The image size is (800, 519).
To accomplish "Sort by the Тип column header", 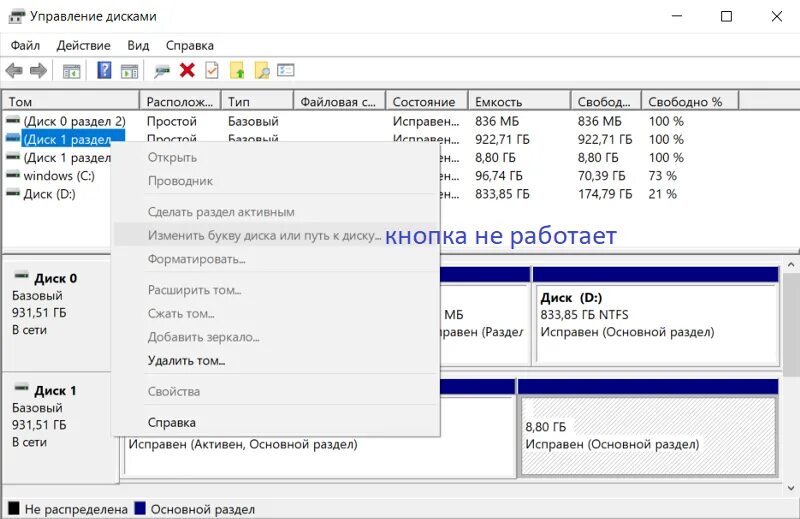I will [257, 102].
